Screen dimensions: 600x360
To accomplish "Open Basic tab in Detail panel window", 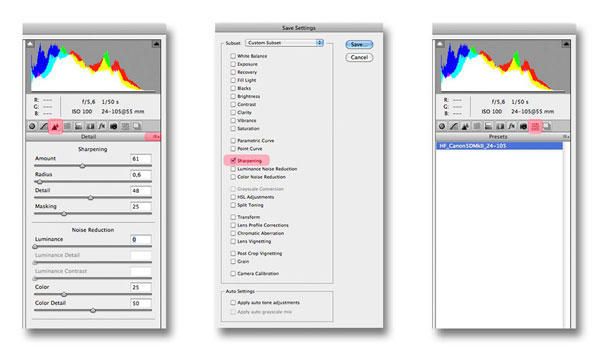I will pos(33,126).
